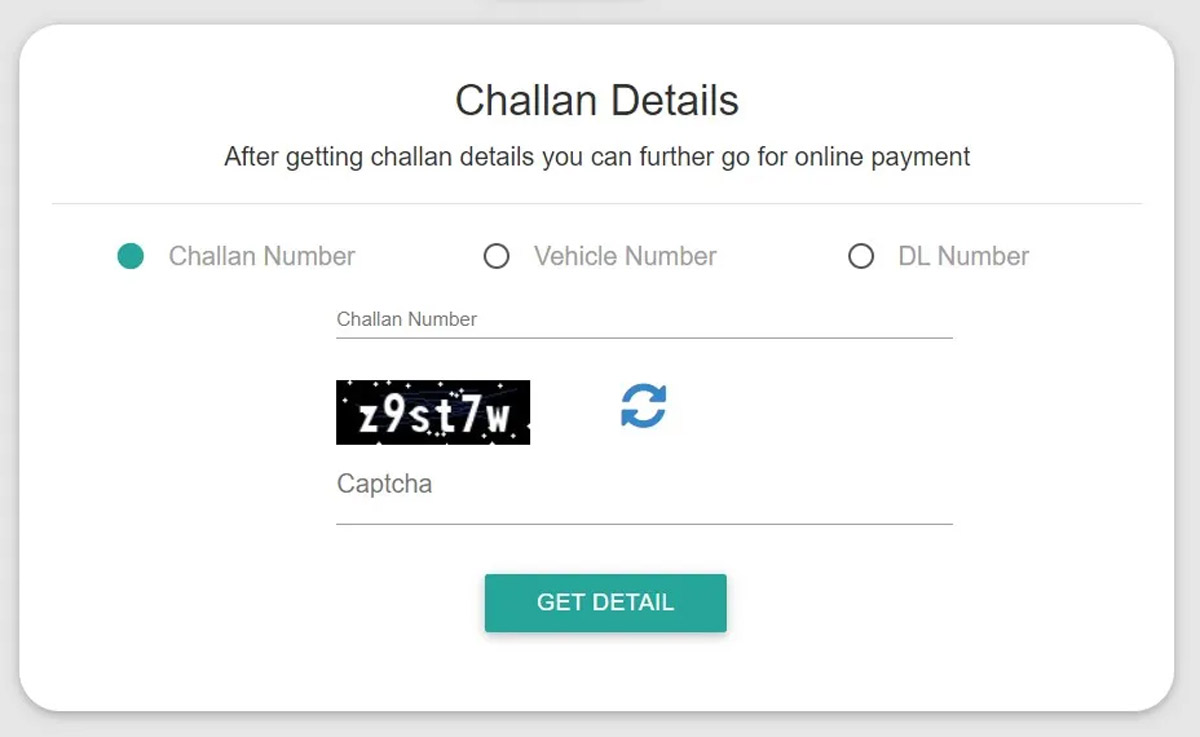The height and width of the screenshot is (737, 1200).
Task: Click the Challan Number option label text
Action: click(261, 256)
